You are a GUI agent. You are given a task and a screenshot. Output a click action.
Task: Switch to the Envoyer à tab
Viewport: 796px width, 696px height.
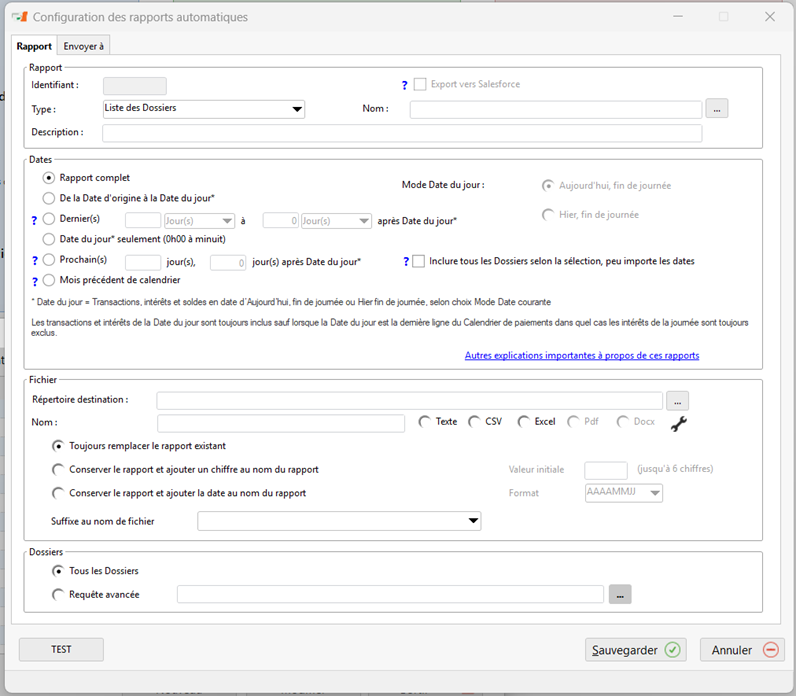click(83, 46)
